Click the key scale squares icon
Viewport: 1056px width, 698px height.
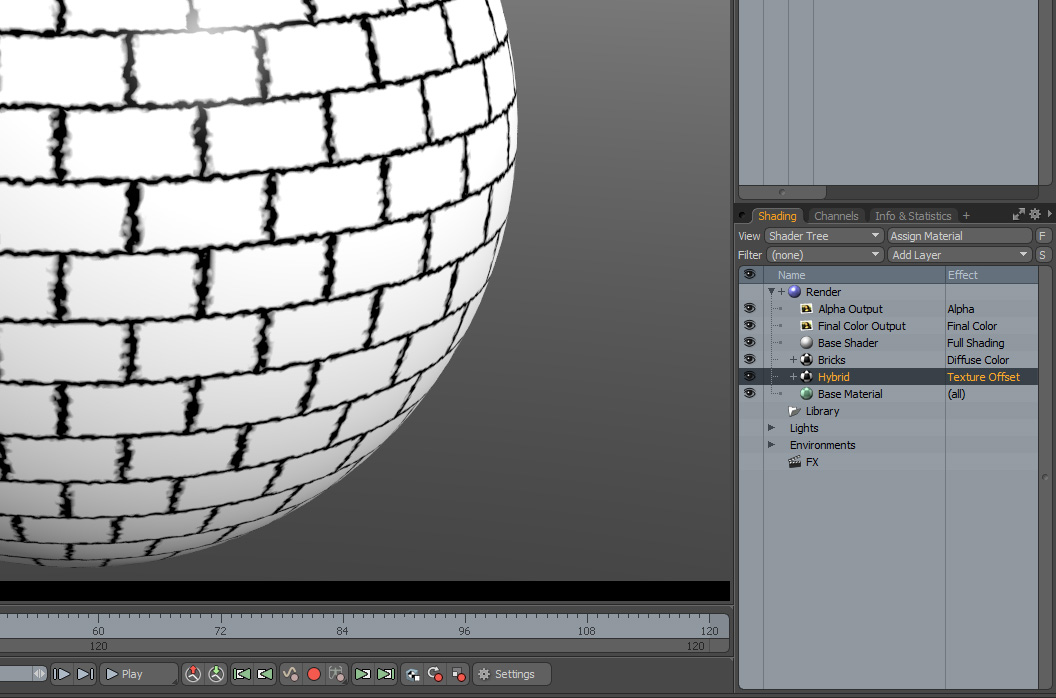tap(459, 674)
